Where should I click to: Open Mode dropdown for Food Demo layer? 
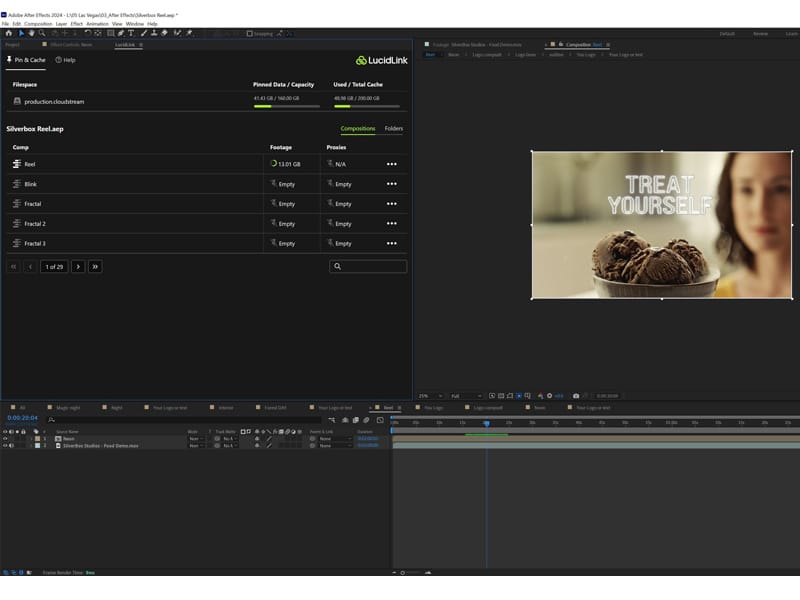point(196,446)
